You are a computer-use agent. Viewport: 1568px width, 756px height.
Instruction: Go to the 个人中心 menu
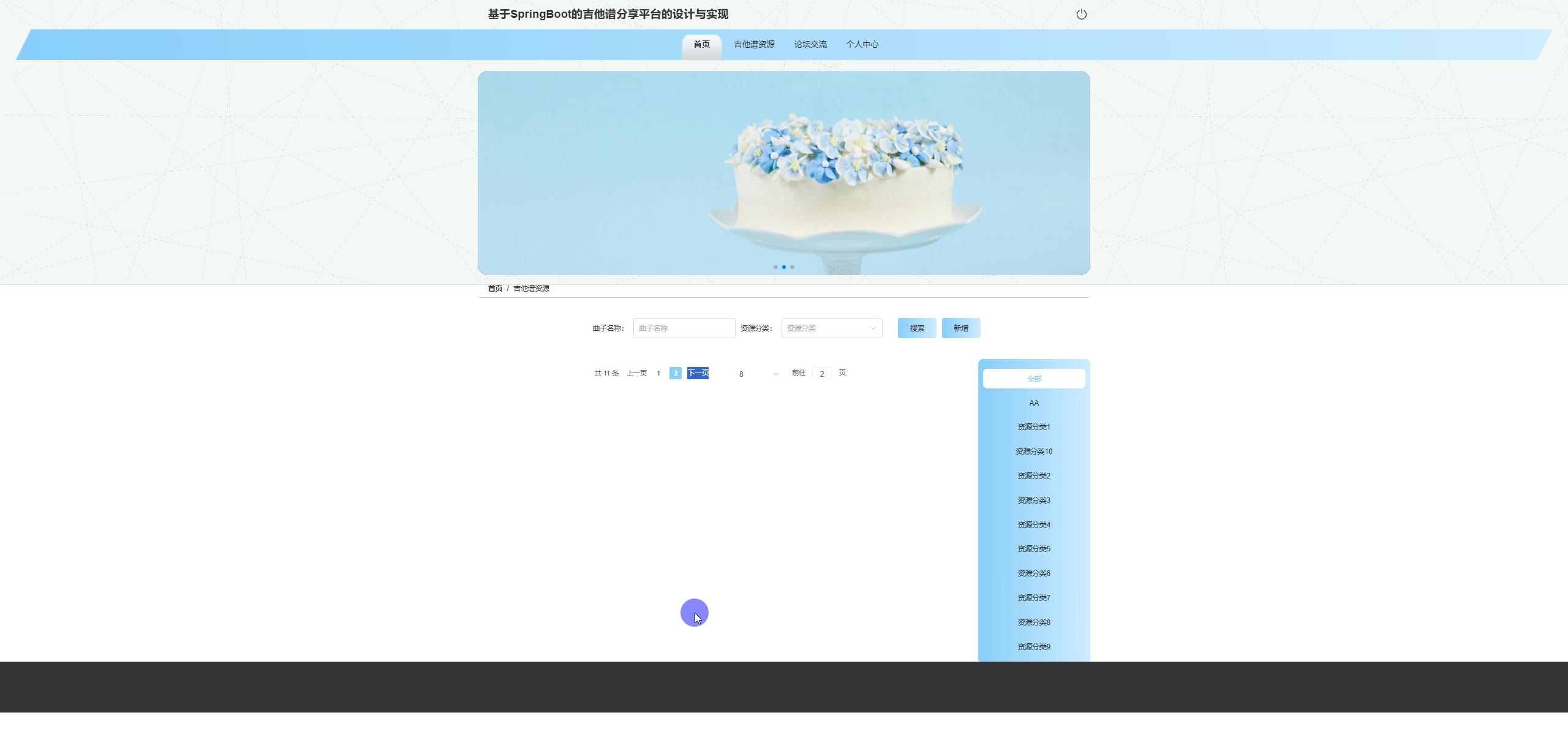pyautogui.click(x=862, y=45)
